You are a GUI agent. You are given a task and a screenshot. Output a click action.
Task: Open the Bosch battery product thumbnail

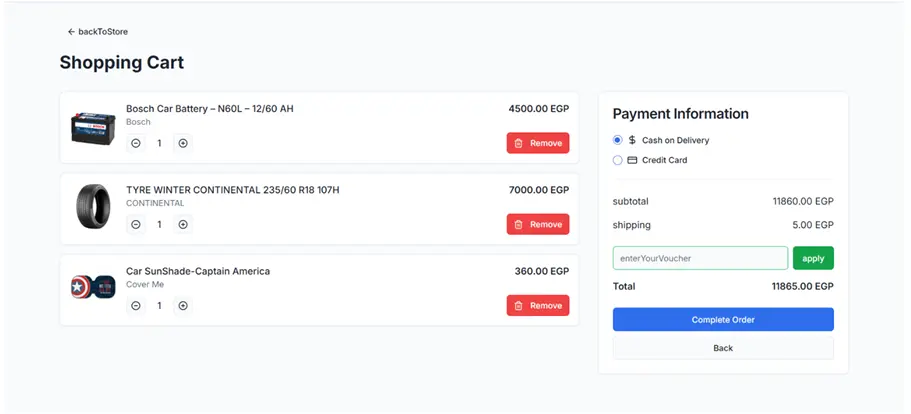[x=94, y=128]
